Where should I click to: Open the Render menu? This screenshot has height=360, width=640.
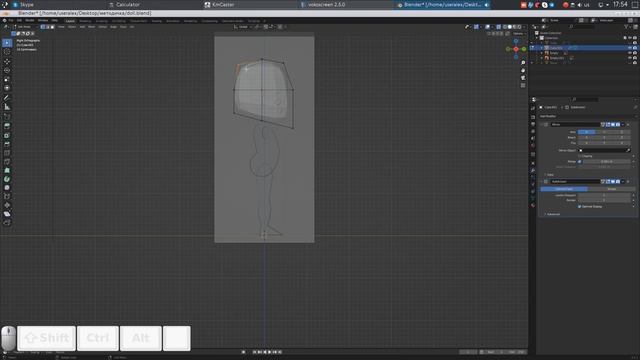(30, 20)
